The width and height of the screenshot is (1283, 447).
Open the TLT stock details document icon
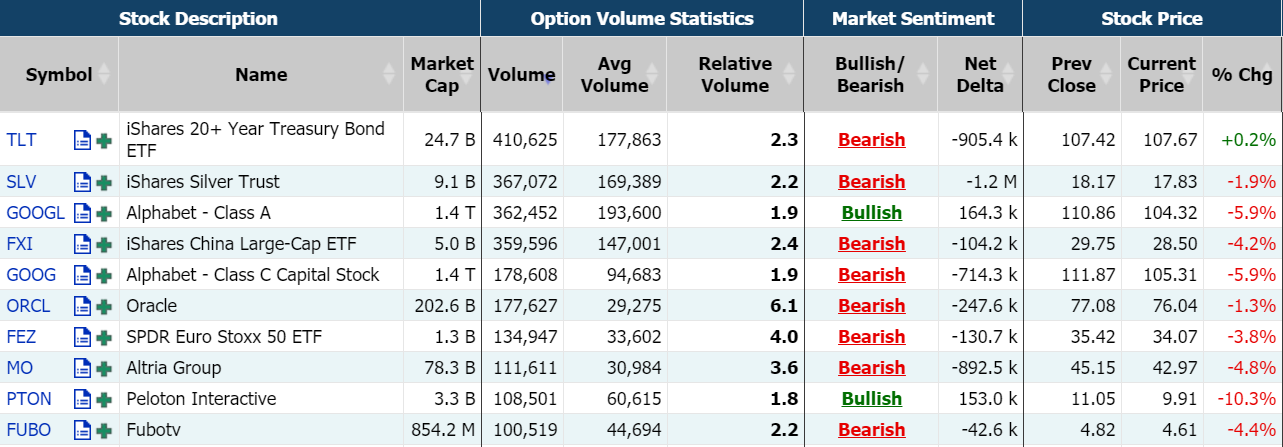83,140
